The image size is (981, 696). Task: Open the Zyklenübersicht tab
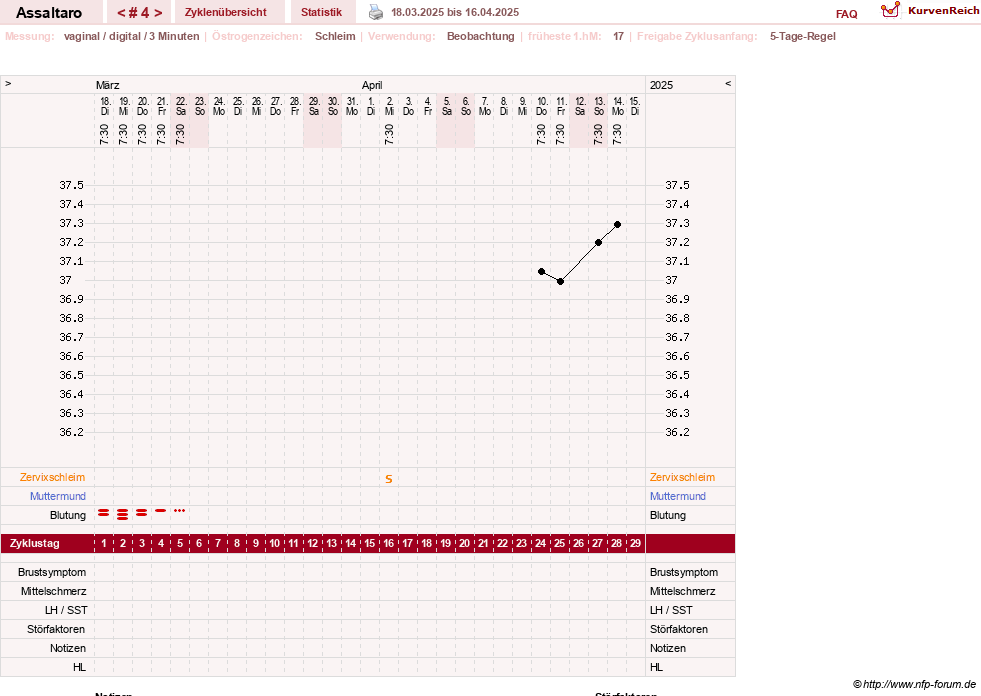[x=226, y=12]
